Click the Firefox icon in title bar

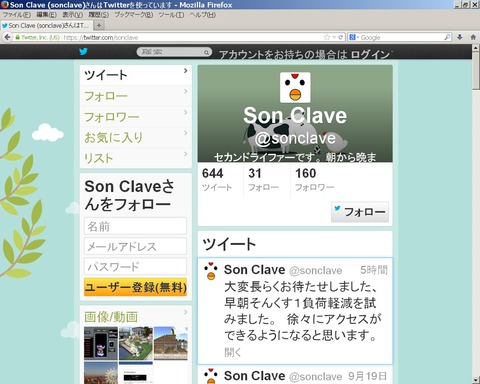(4, 5)
